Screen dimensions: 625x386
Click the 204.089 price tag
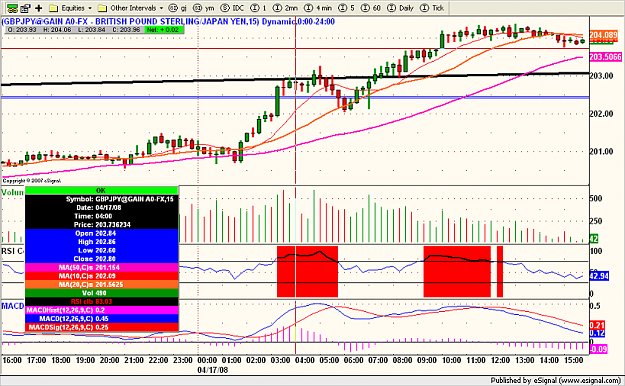click(x=603, y=35)
